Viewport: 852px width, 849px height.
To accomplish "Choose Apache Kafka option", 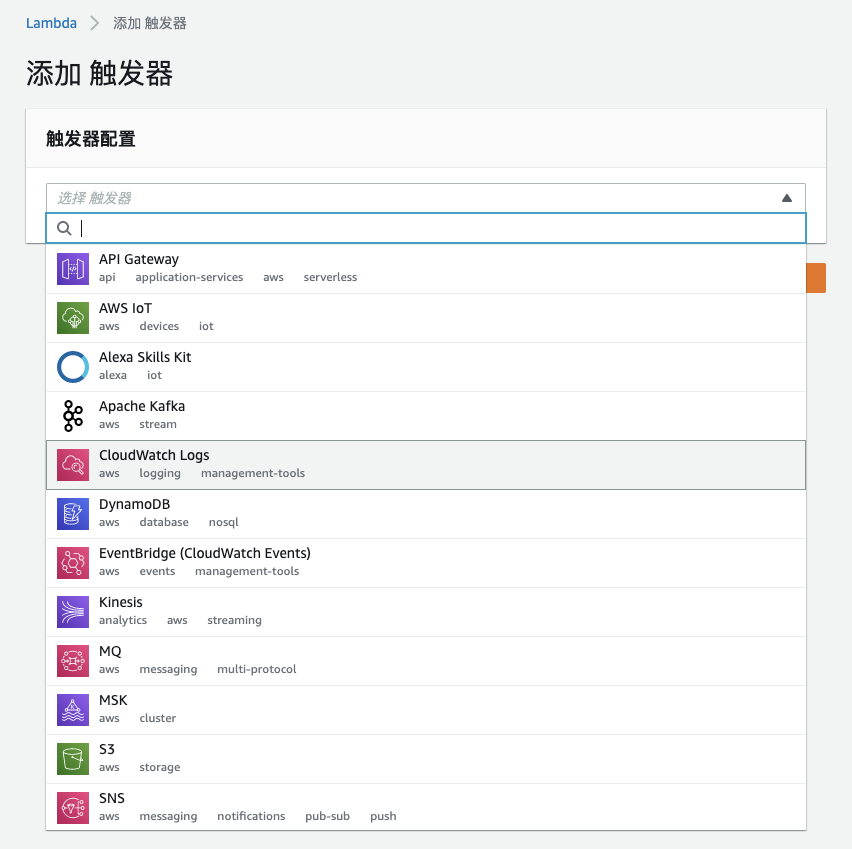I will [x=425, y=416].
